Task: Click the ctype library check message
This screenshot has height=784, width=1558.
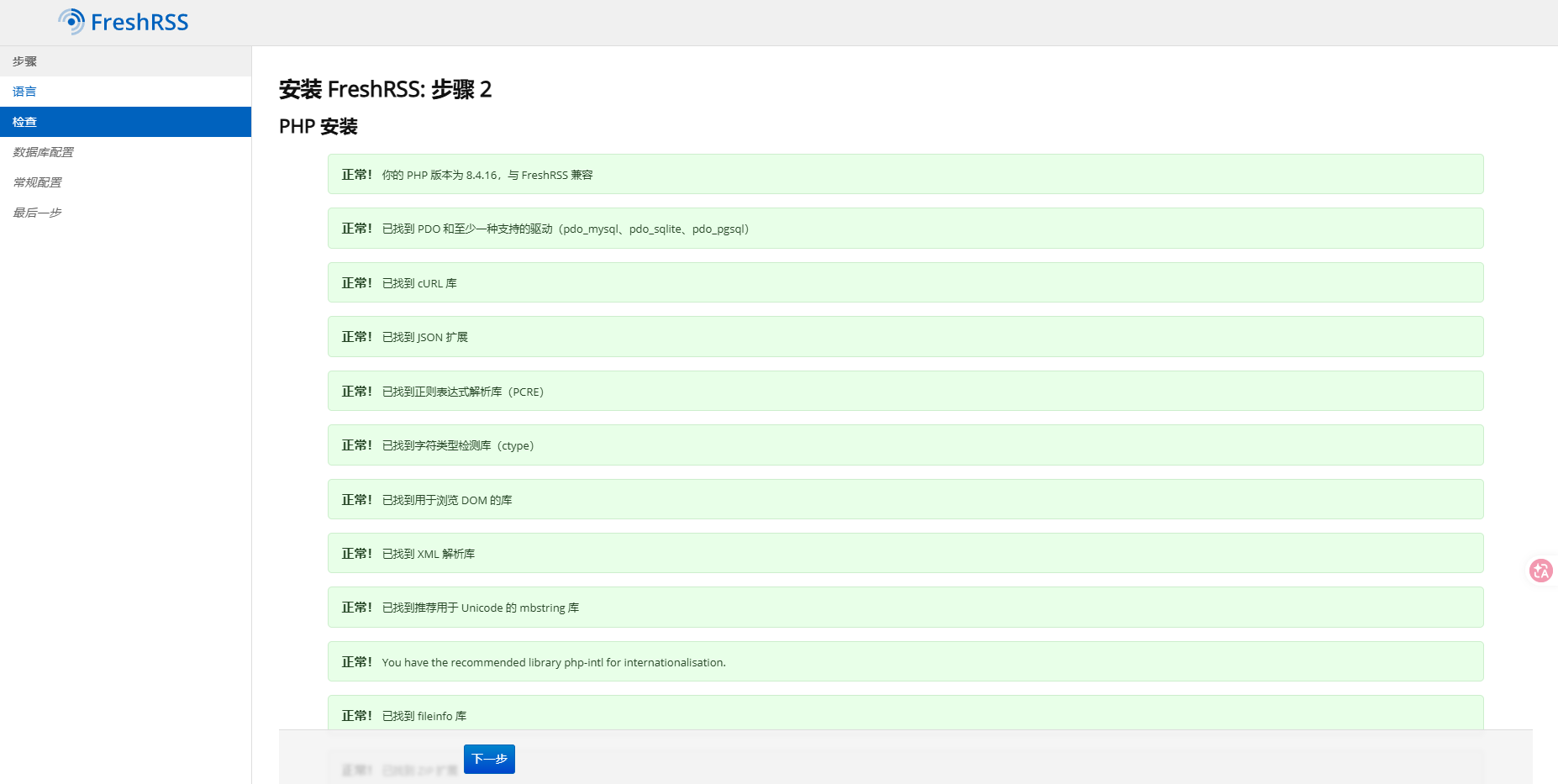Action: point(458,445)
